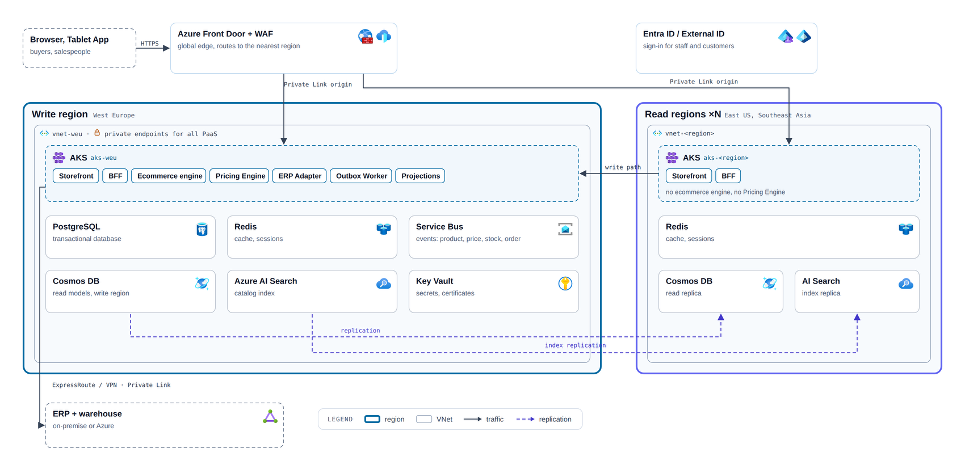Click the VNet box symbol in legend
This screenshot has height=466, width=966.
[424, 419]
